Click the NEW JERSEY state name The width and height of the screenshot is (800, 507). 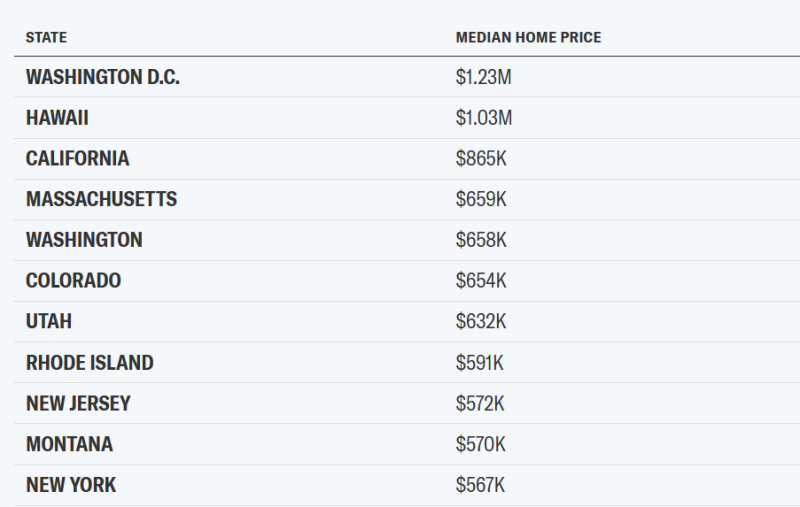tap(78, 404)
